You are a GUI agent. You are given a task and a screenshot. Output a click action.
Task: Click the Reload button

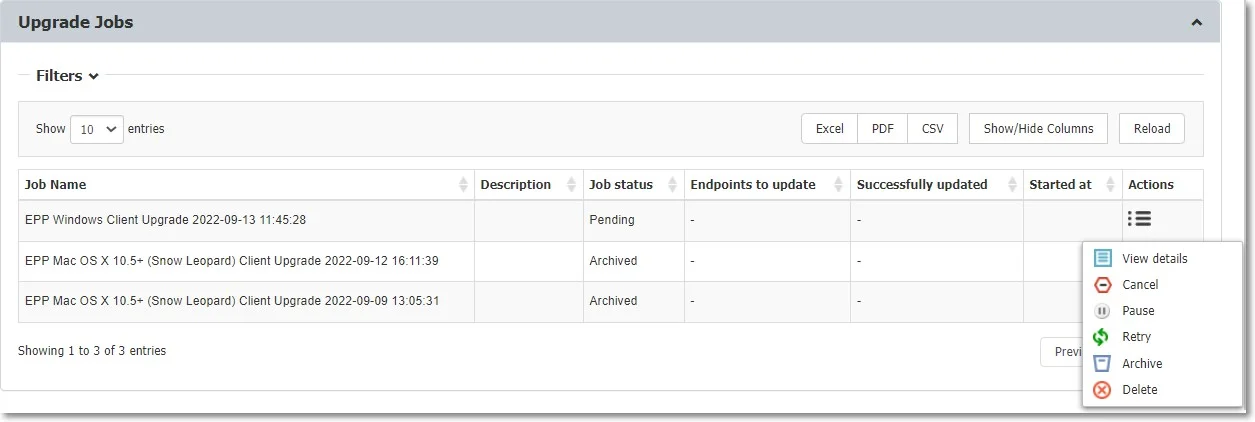click(x=1152, y=129)
